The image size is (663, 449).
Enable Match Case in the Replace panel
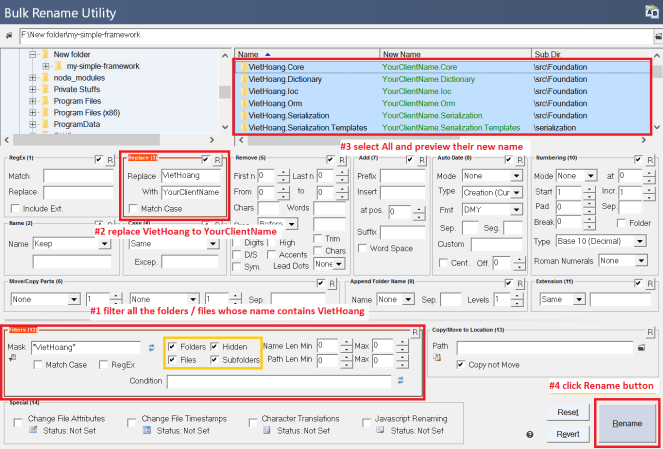pyautogui.click(x=135, y=208)
